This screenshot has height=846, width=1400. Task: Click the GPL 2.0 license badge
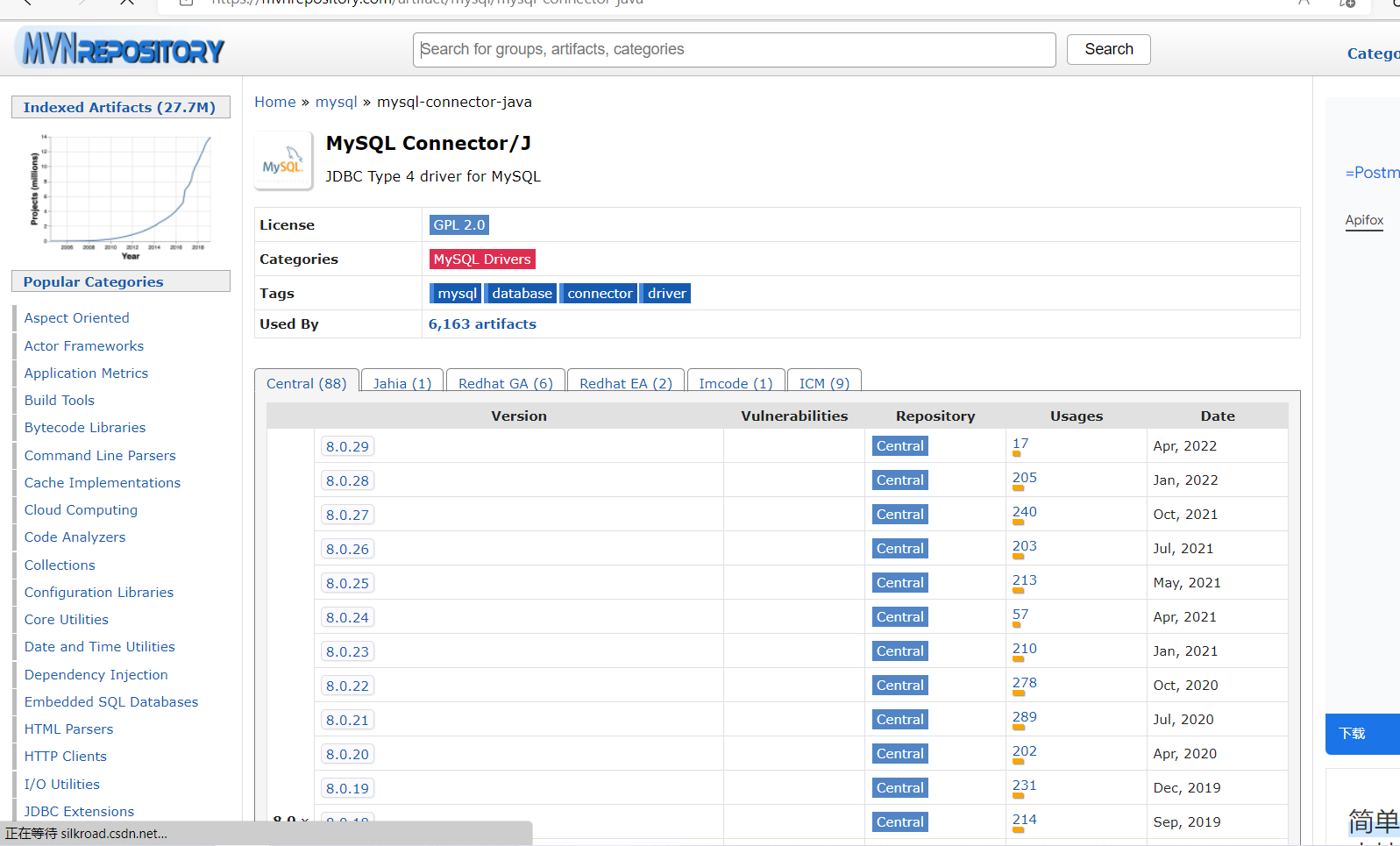pos(459,224)
